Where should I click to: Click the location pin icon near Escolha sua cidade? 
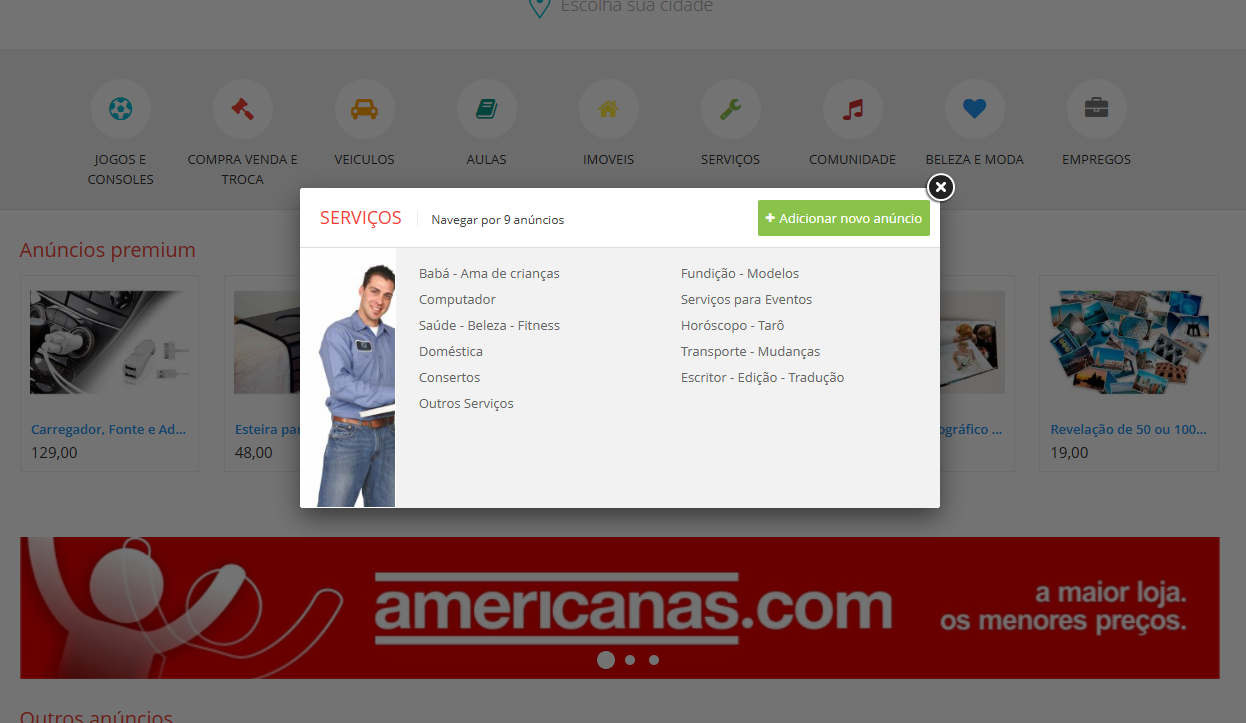coord(539,6)
